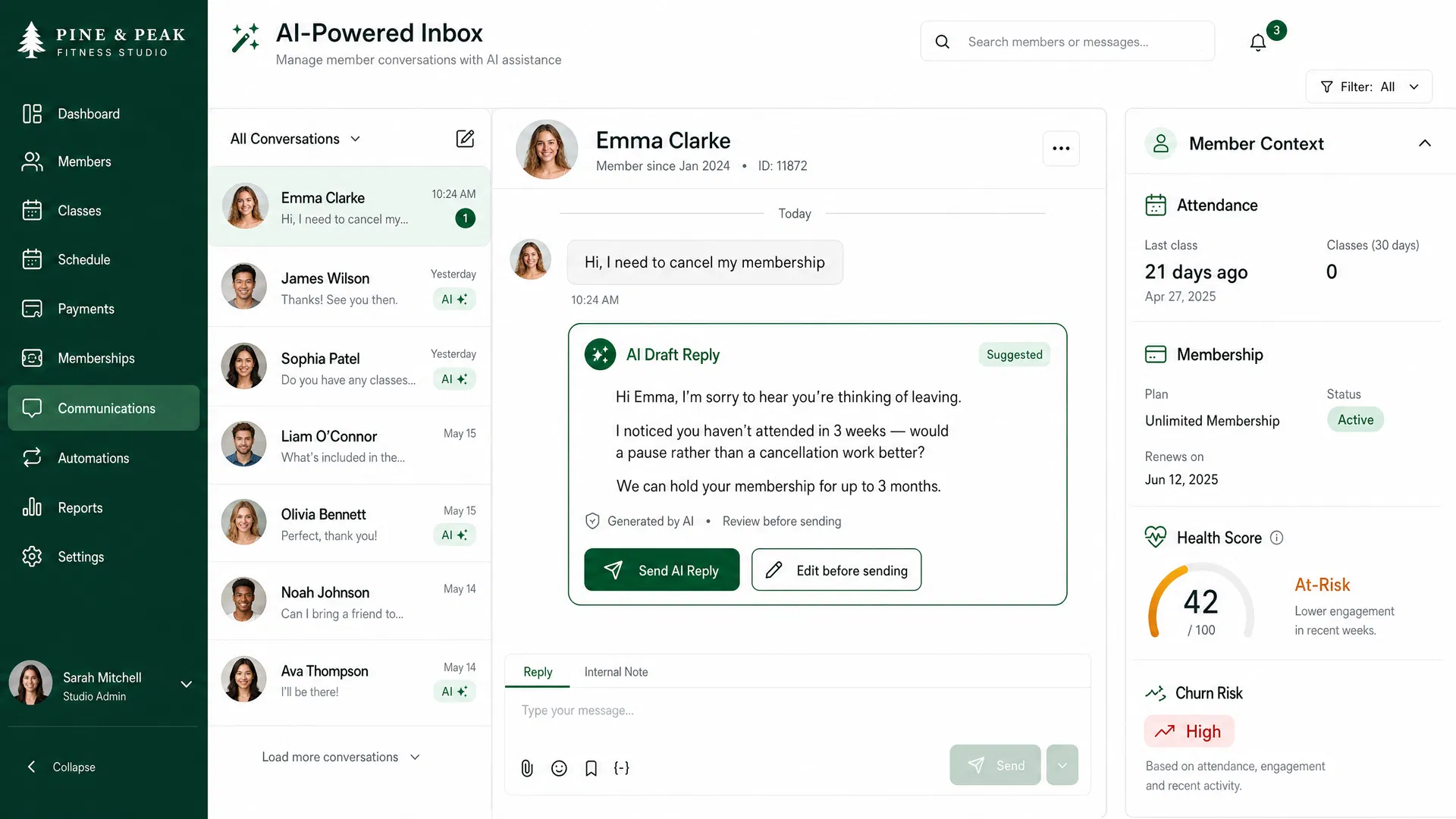Open Memberships menu item
Screen dimensions: 1456x819
click(104, 358)
